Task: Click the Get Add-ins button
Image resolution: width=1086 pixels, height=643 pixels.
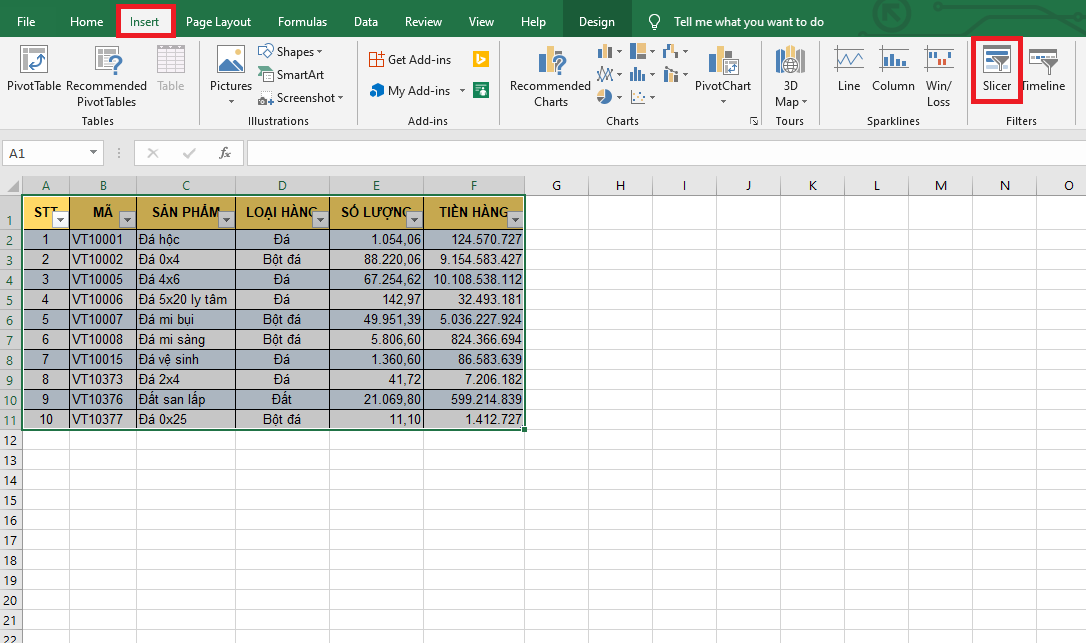Action: pyautogui.click(x=410, y=60)
